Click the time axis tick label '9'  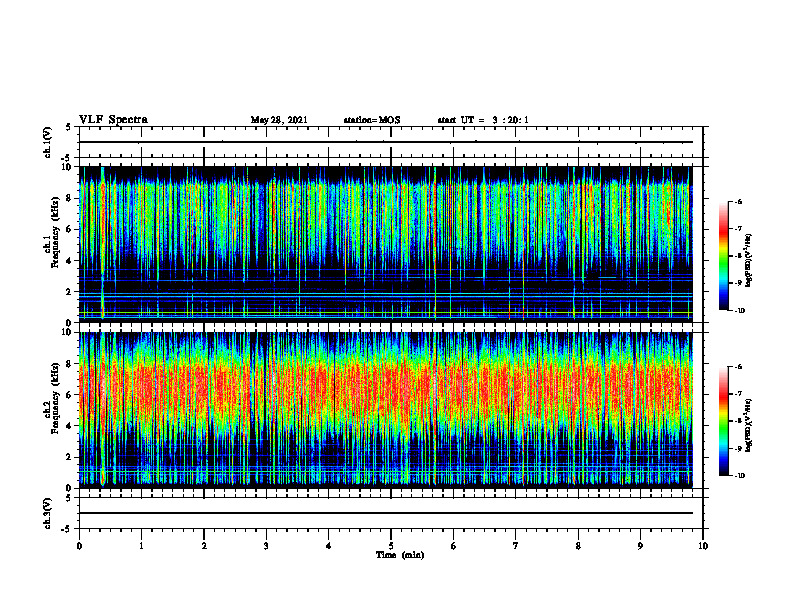(x=640, y=546)
